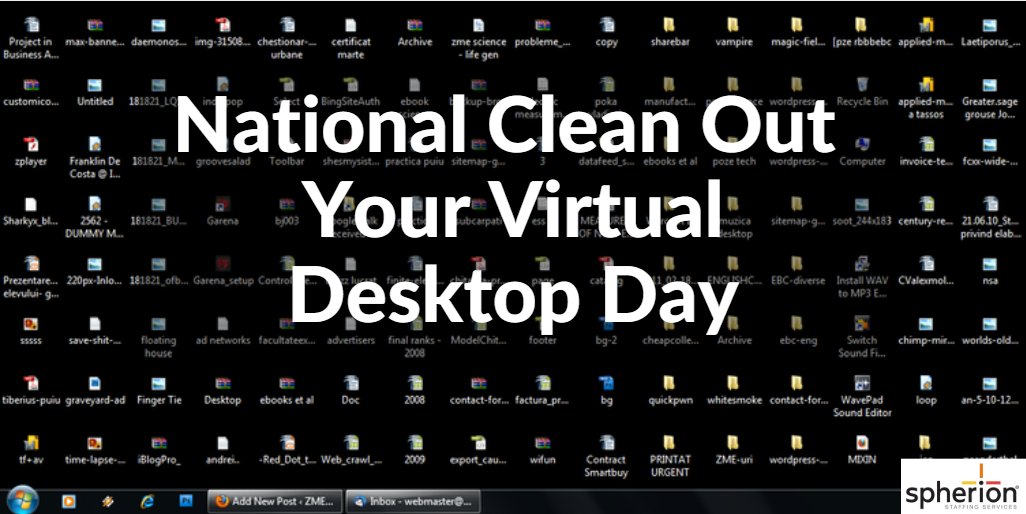
Task: Click the Windows Start orb
Action: 22,501
